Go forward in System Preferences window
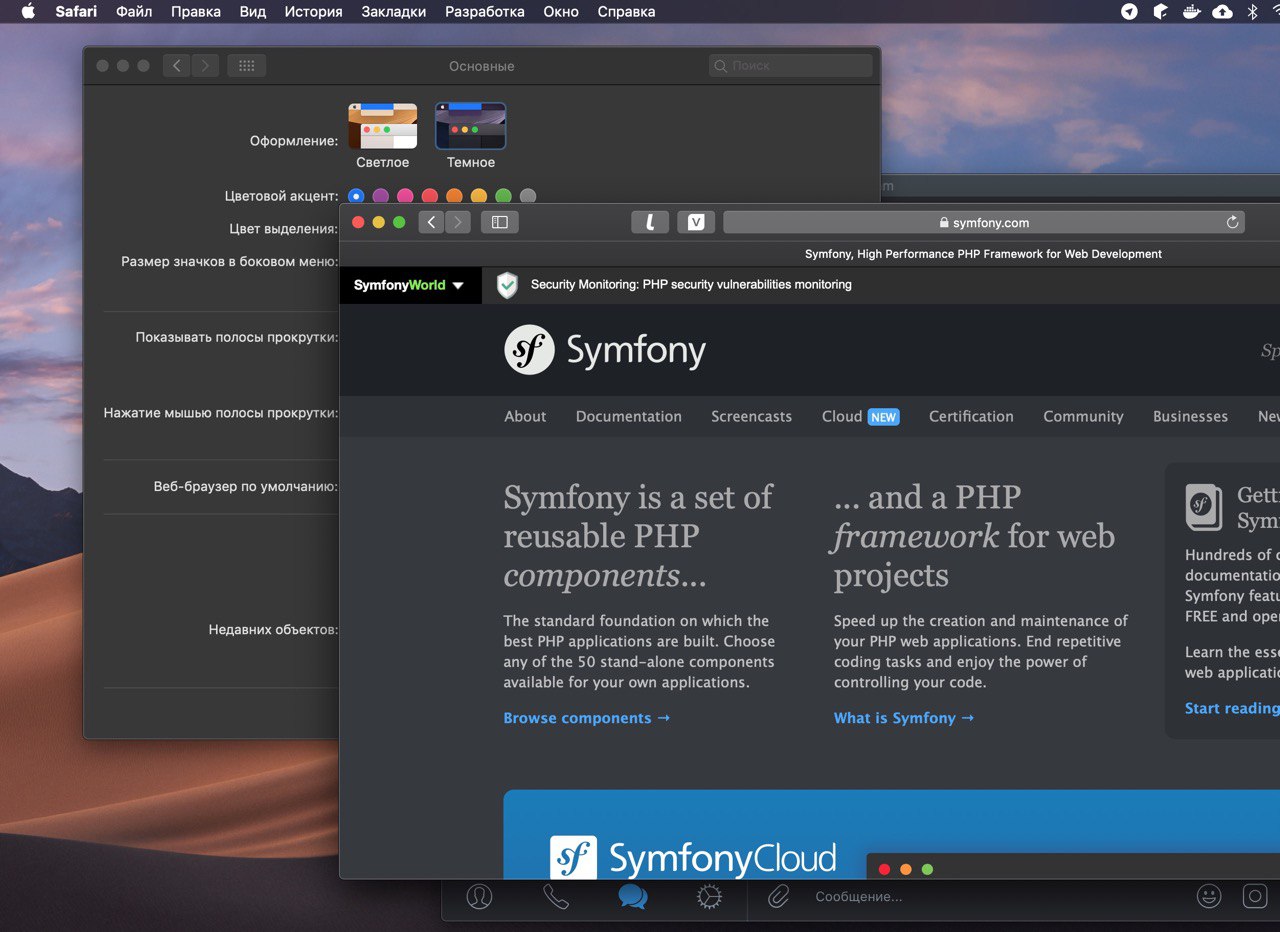This screenshot has width=1280, height=932. point(205,66)
